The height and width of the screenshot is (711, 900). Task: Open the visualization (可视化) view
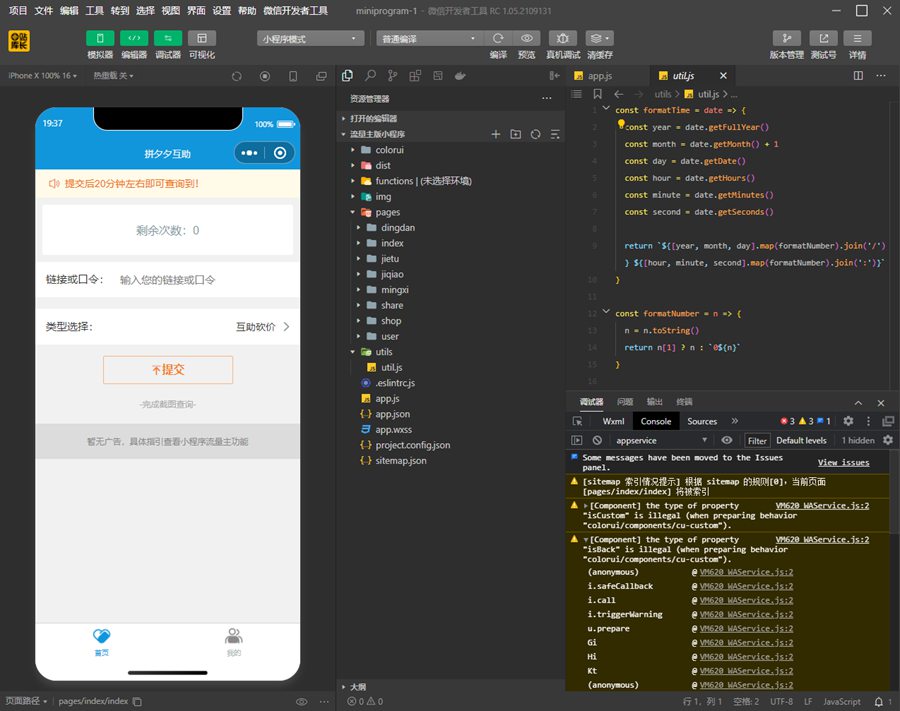click(202, 38)
